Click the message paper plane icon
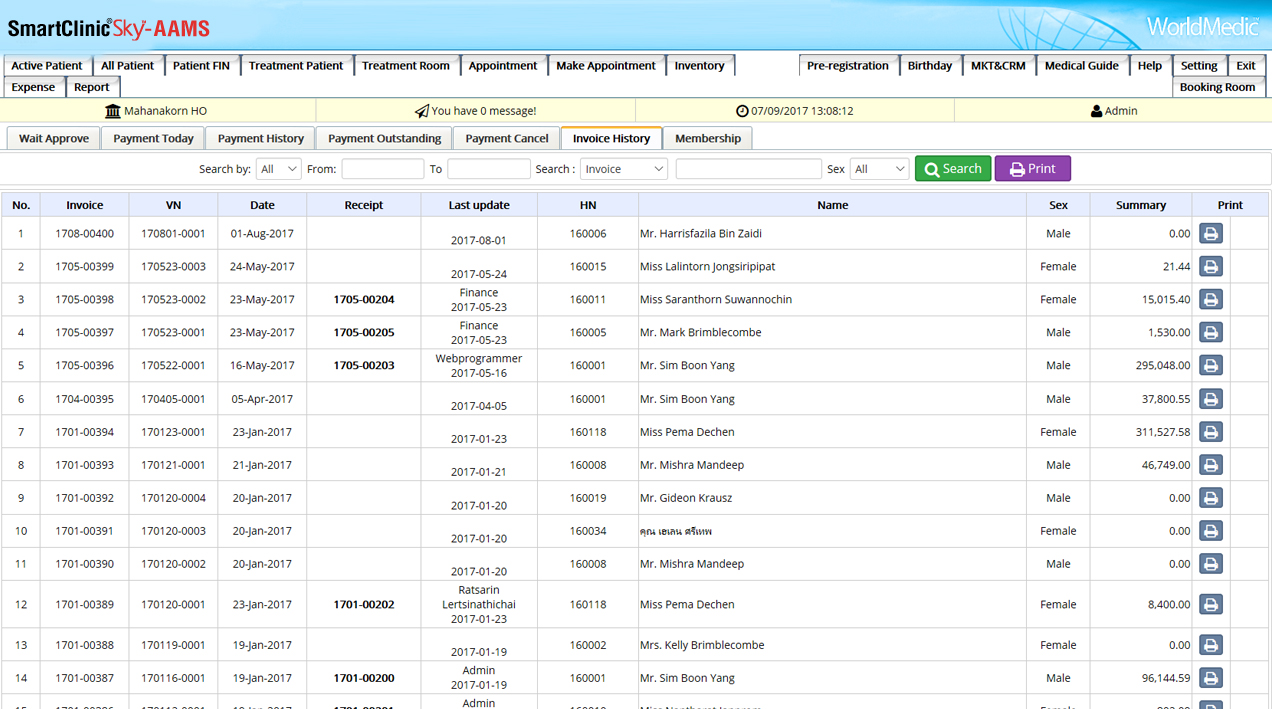The image size is (1272, 709). click(422, 111)
